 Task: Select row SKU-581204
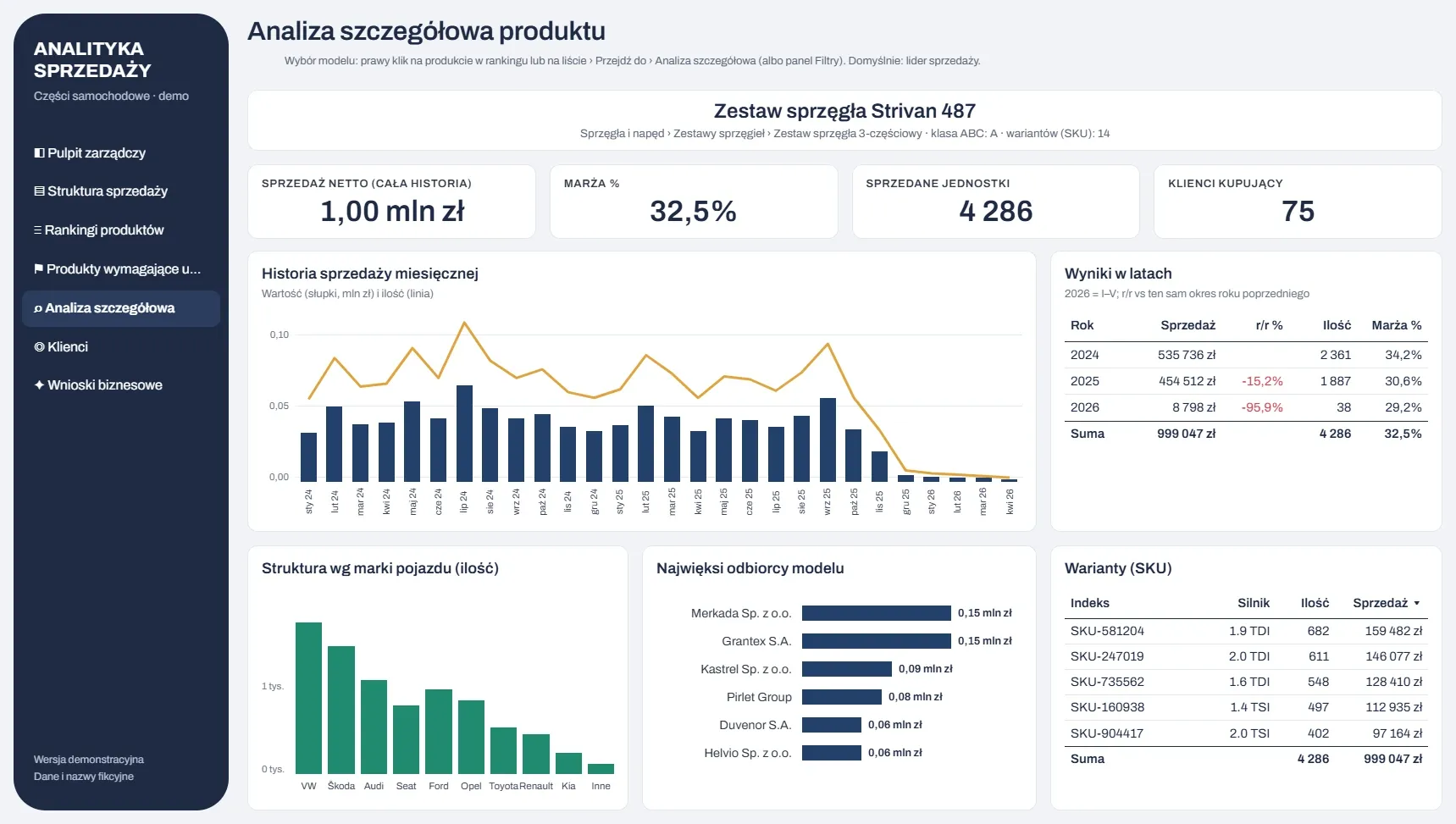(x=1246, y=631)
